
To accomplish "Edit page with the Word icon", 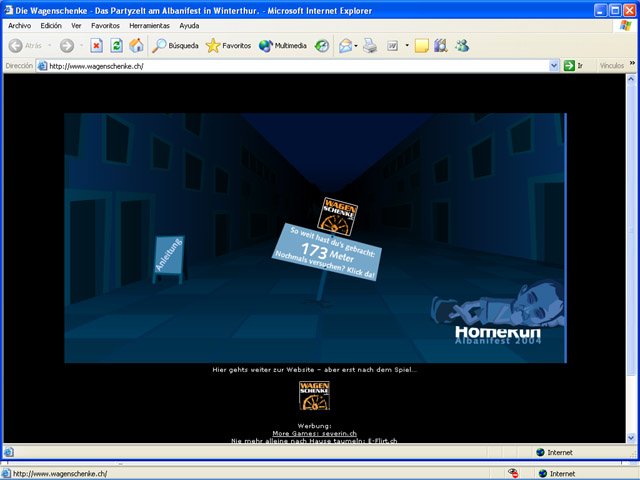I will (393, 45).
